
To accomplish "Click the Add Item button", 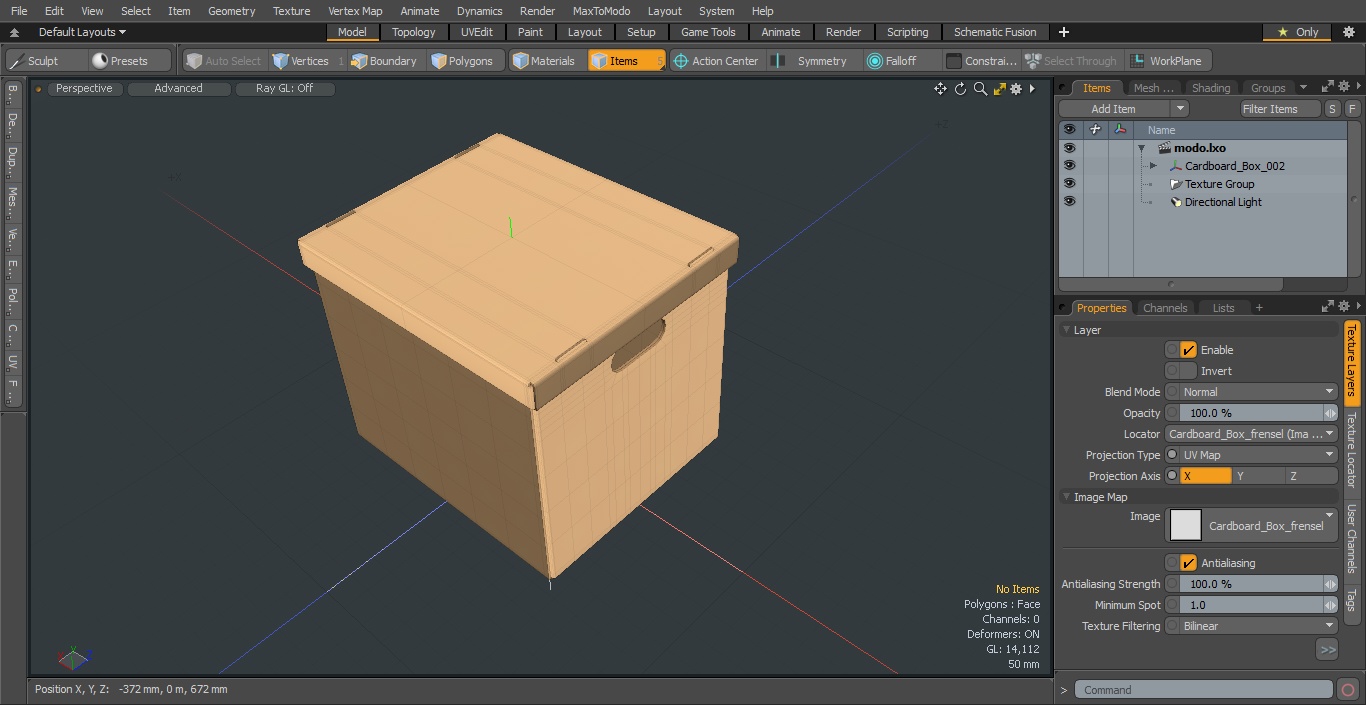I will point(1113,109).
